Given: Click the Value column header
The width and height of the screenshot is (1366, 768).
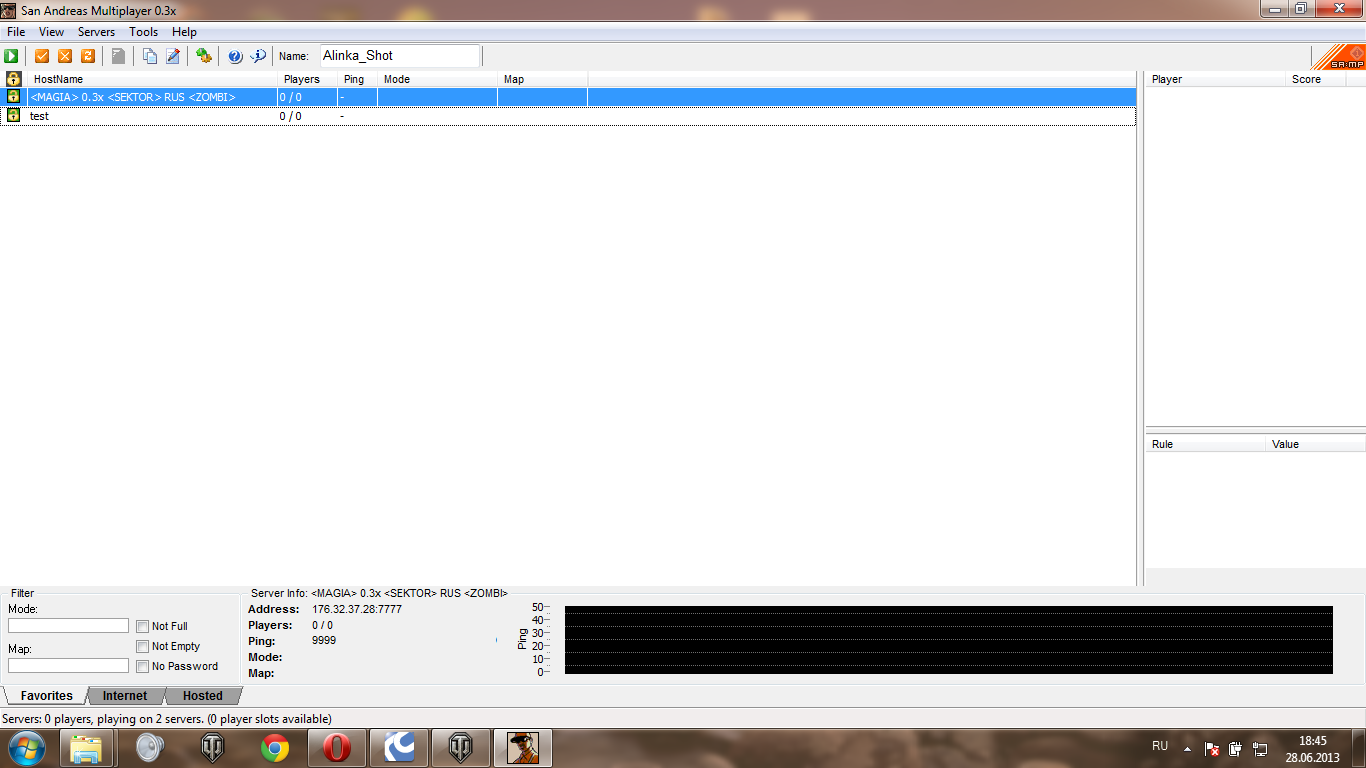Looking at the screenshot, I should [x=1315, y=444].
